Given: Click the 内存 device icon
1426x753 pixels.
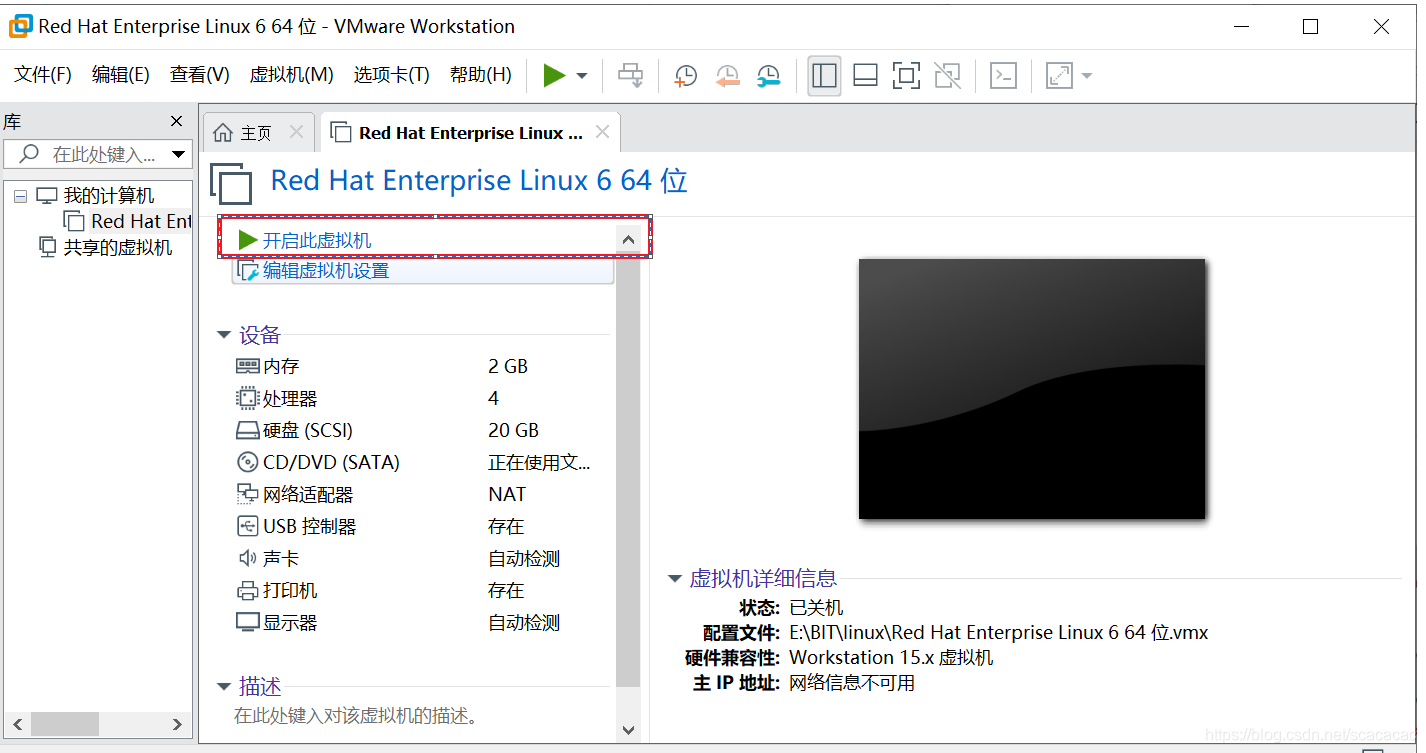Looking at the screenshot, I should (247, 366).
